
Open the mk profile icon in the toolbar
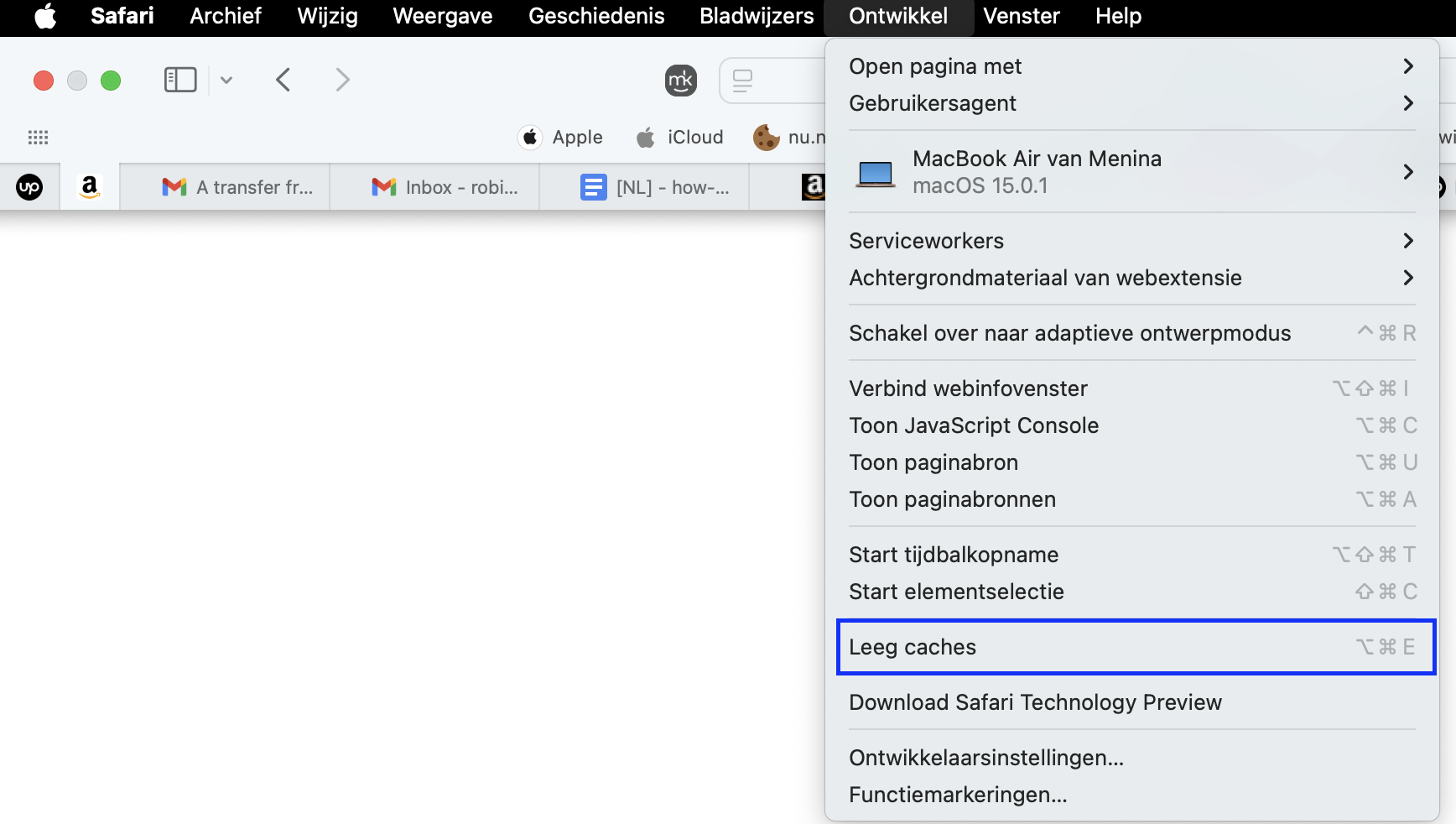point(681,81)
